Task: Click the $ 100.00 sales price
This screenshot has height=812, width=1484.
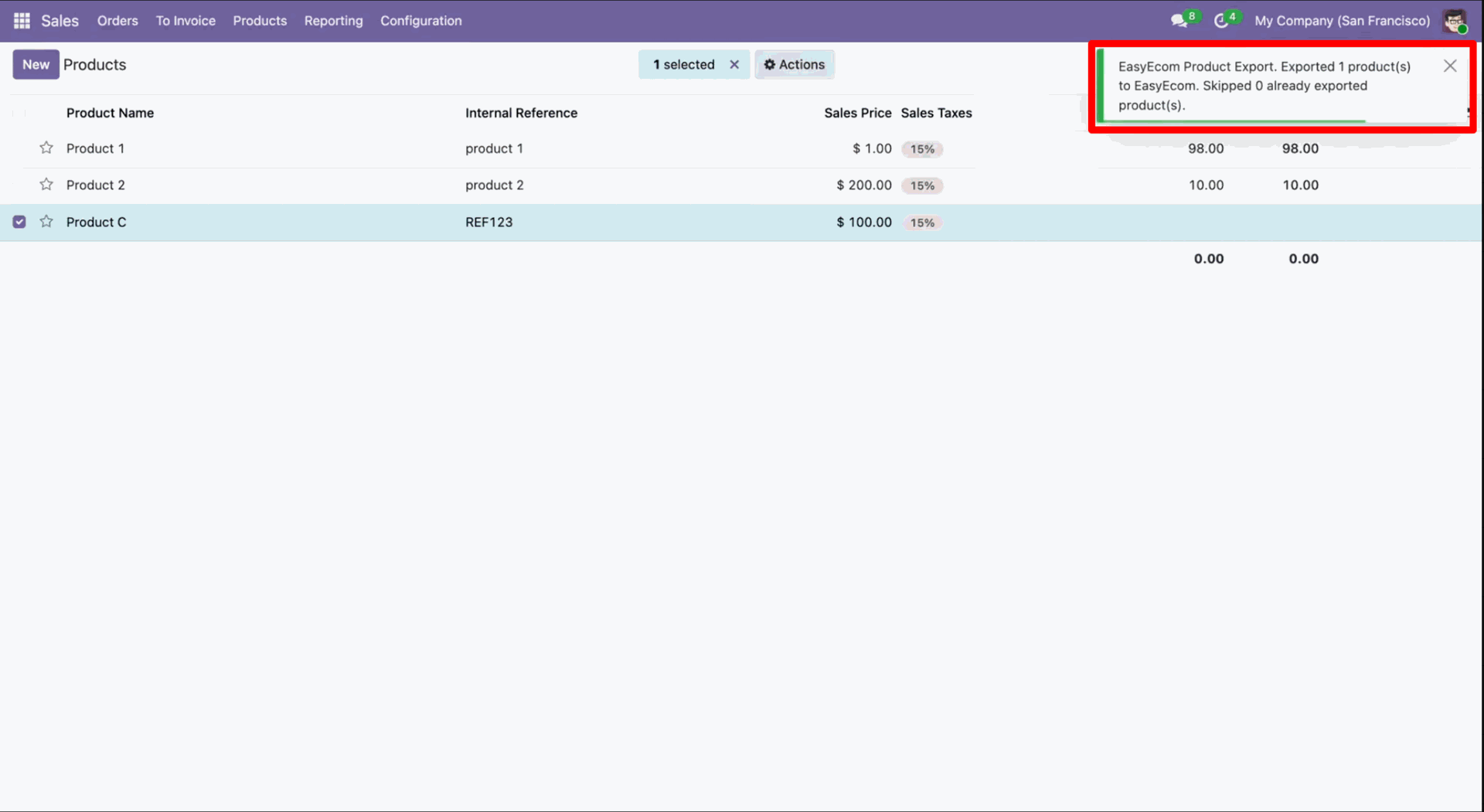Action: (x=863, y=223)
